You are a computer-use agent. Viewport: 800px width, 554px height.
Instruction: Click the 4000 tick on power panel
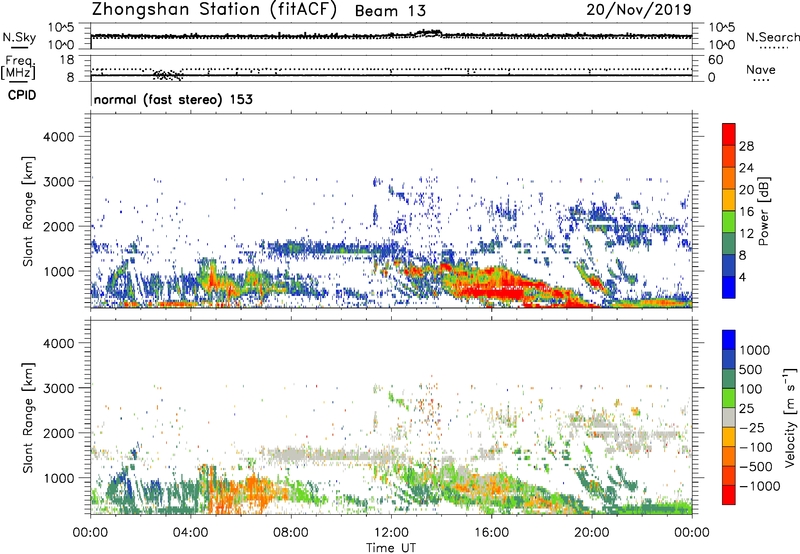tap(58, 137)
